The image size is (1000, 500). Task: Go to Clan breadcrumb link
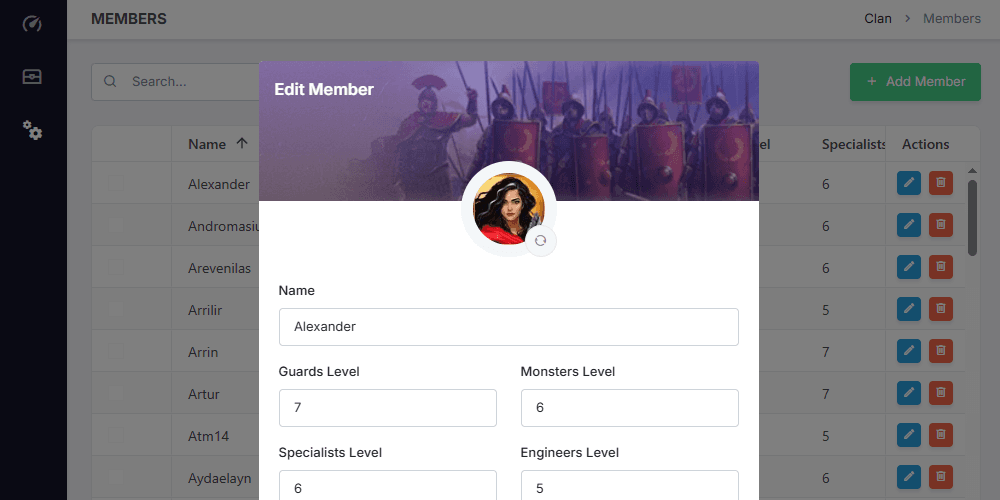click(878, 18)
